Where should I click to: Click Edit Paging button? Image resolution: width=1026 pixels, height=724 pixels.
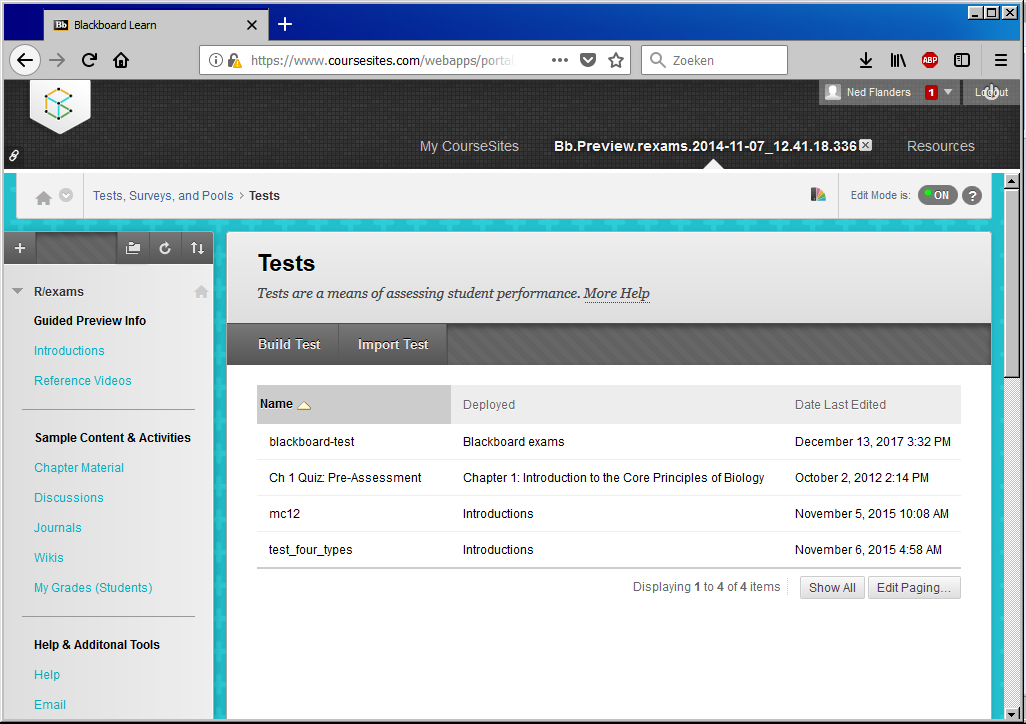pyautogui.click(x=913, y=588)
